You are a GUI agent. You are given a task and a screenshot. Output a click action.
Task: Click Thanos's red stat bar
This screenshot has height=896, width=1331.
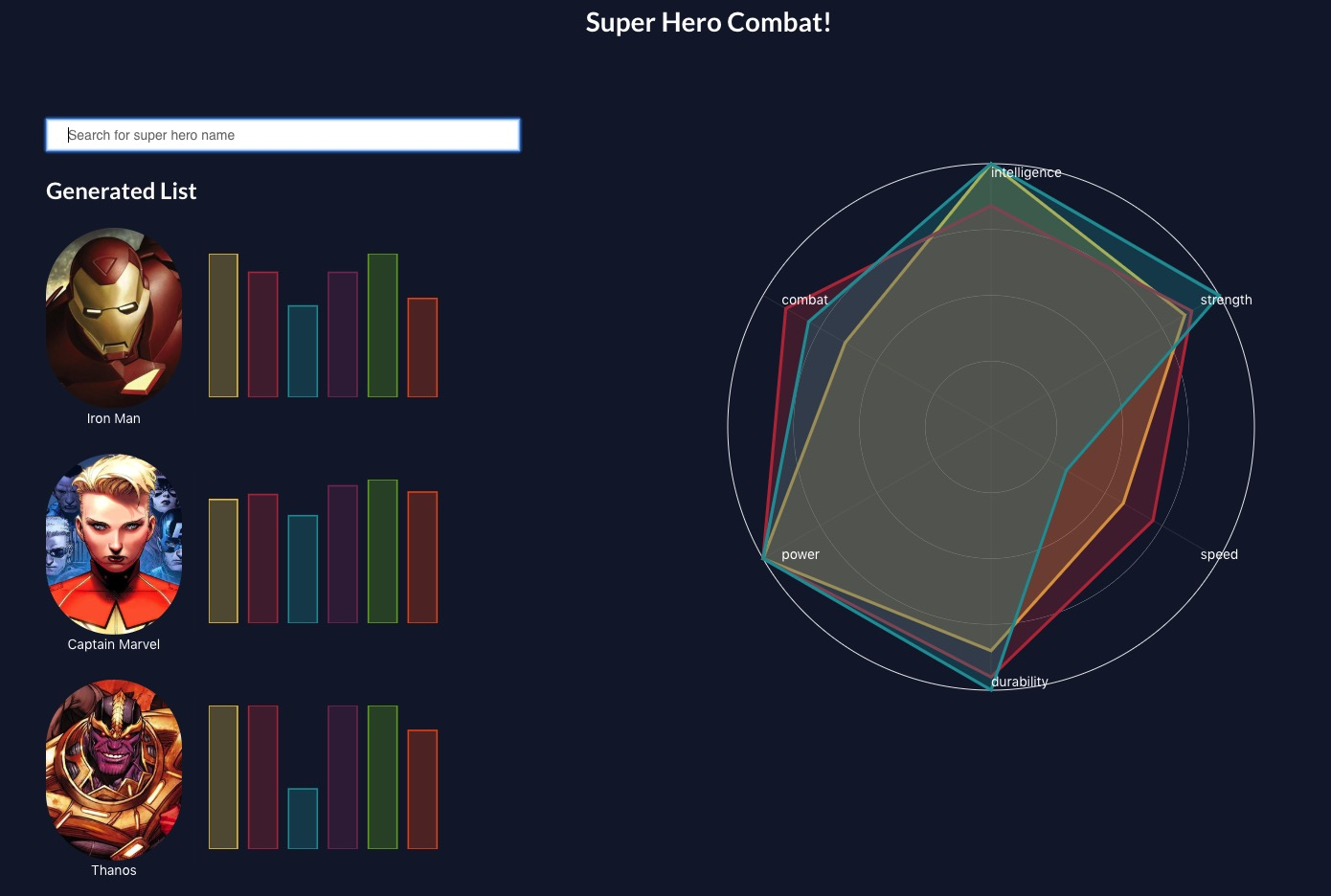[x=263, y=777]
